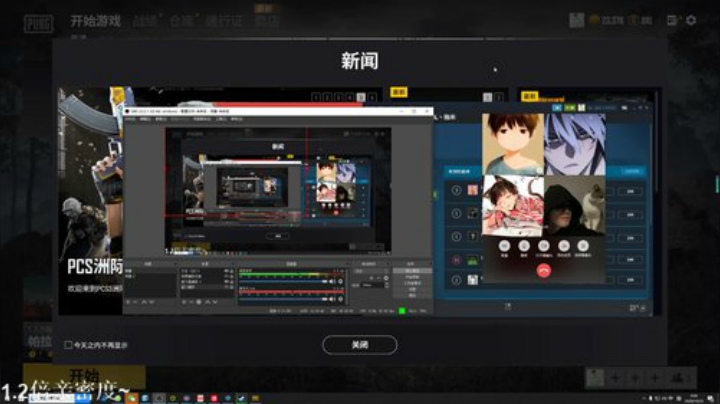Open OBS scene transition dropdown
Viewport: 720px width, 404px height.
point(371,271)
